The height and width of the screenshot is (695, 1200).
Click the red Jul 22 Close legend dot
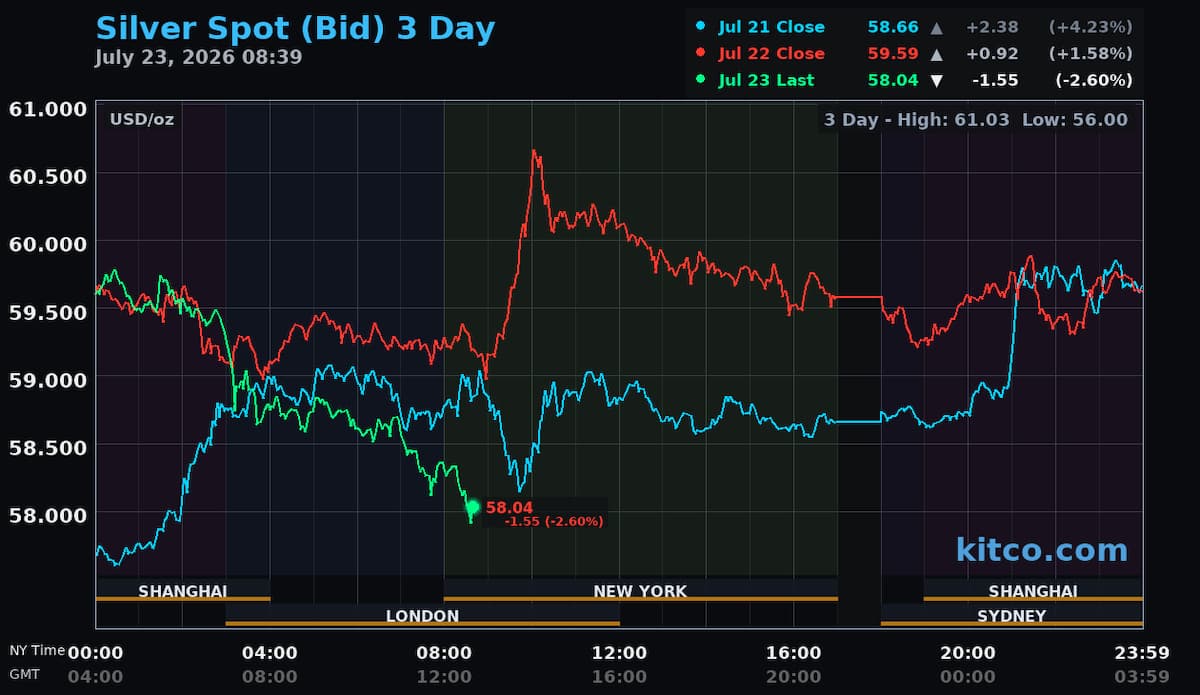701,53
